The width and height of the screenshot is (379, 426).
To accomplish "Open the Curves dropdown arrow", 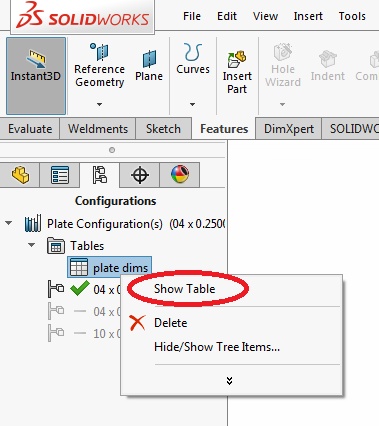I will click(x=192, y=104).
